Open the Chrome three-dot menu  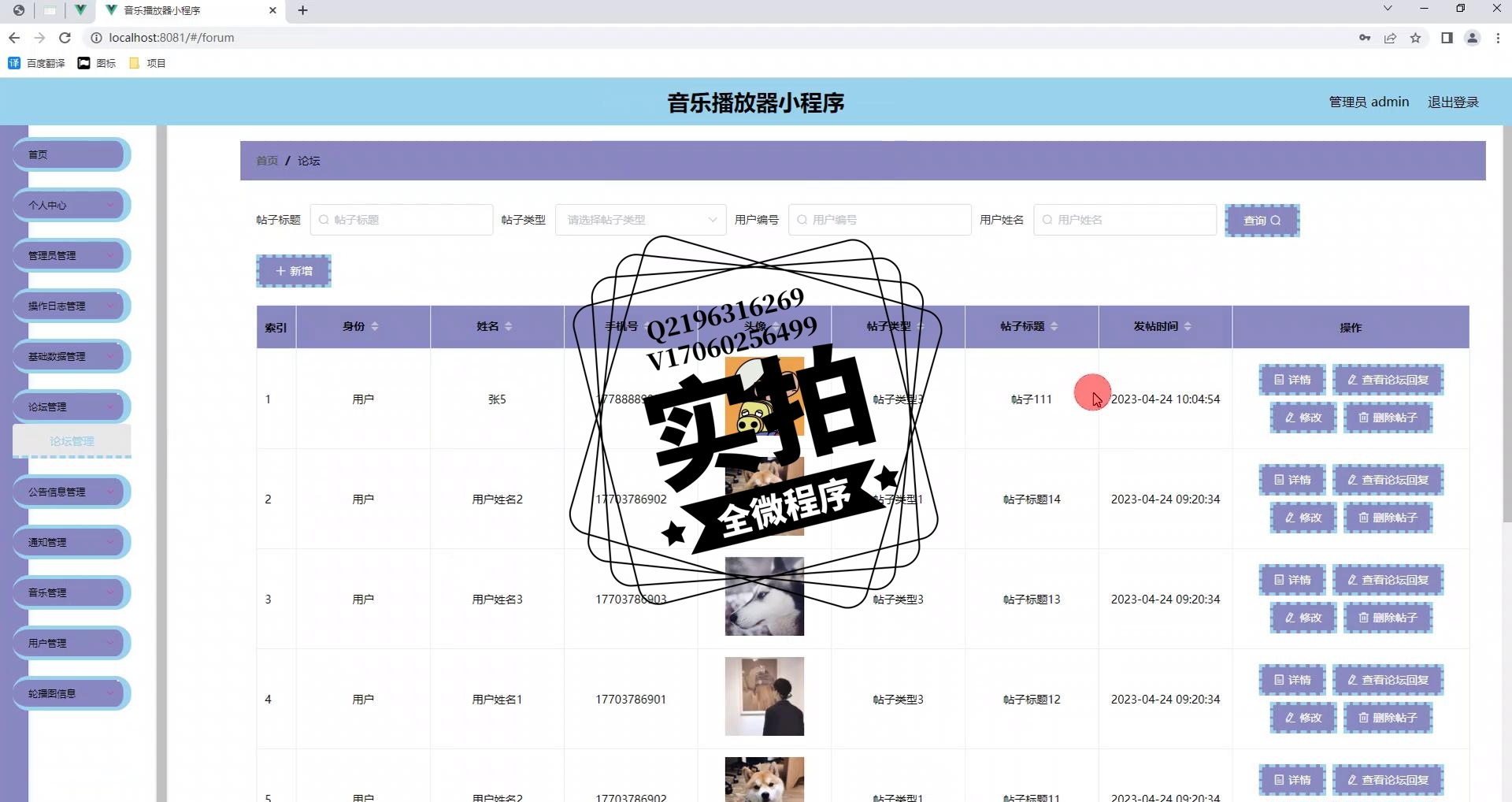(1498, 38)
